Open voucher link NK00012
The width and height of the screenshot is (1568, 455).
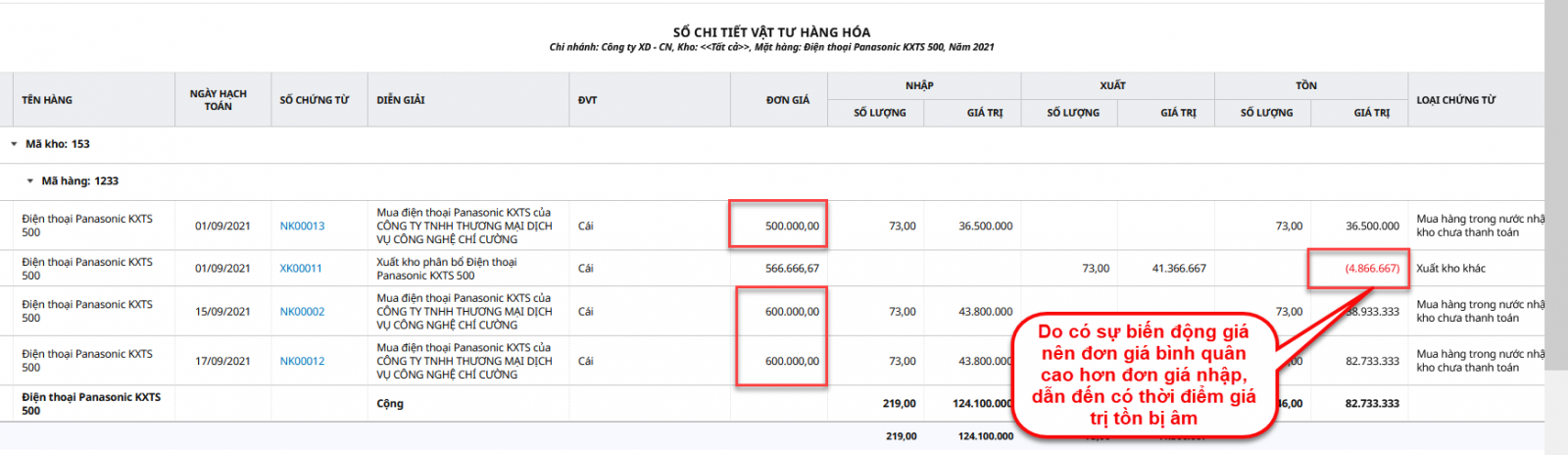pyautogui.click(x=302, y=362)
